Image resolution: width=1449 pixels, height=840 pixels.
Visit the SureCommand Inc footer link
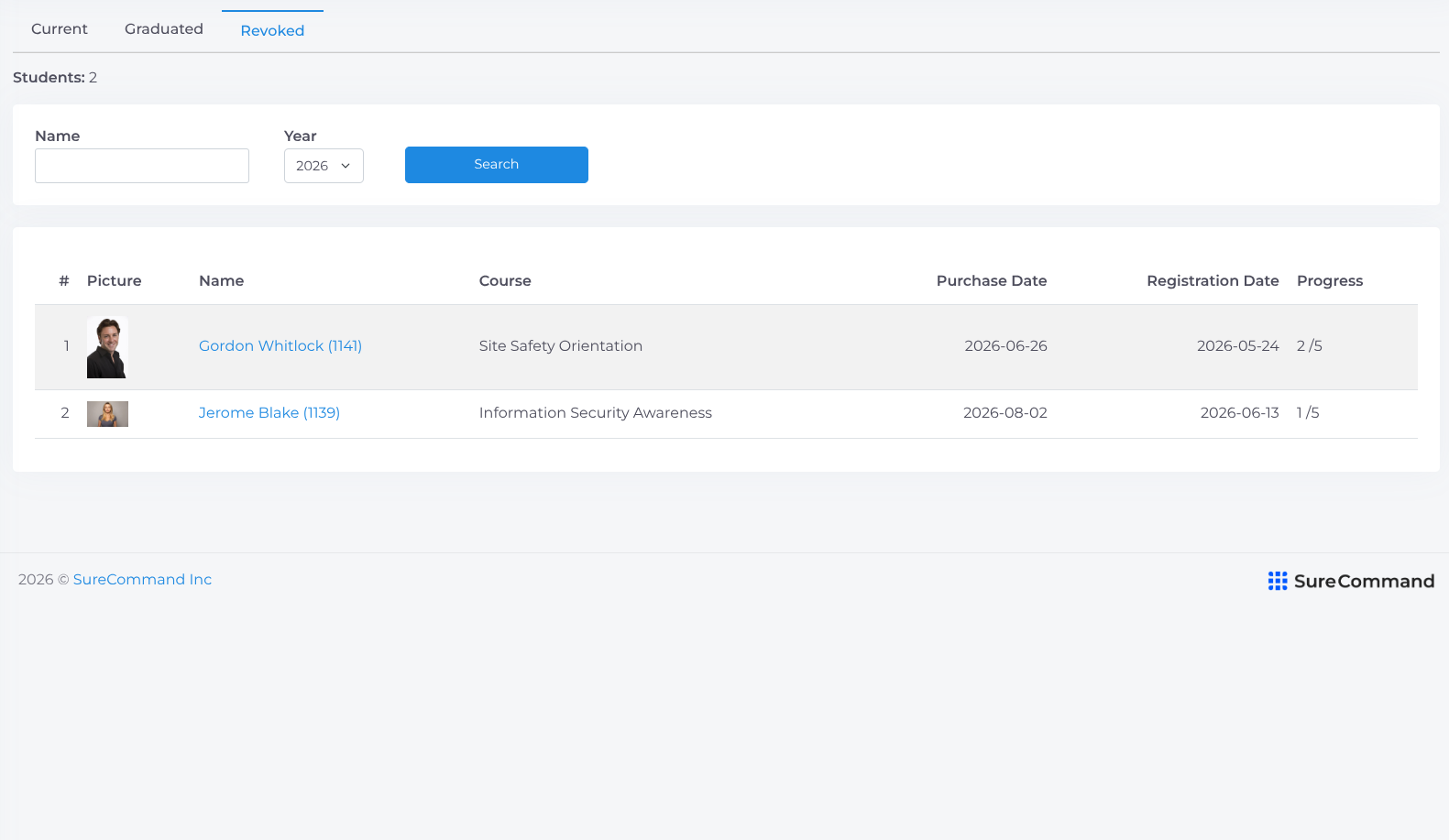142,580
